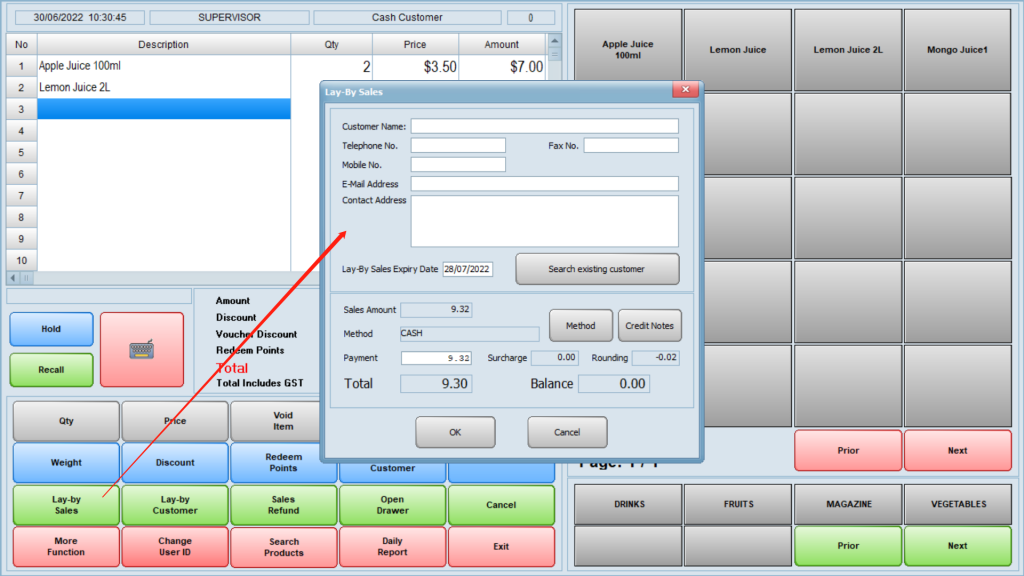The width and height of the screenshot is (1024, 576).
Task: Switch to the FRUITS category
Action: tap(738, 504)
